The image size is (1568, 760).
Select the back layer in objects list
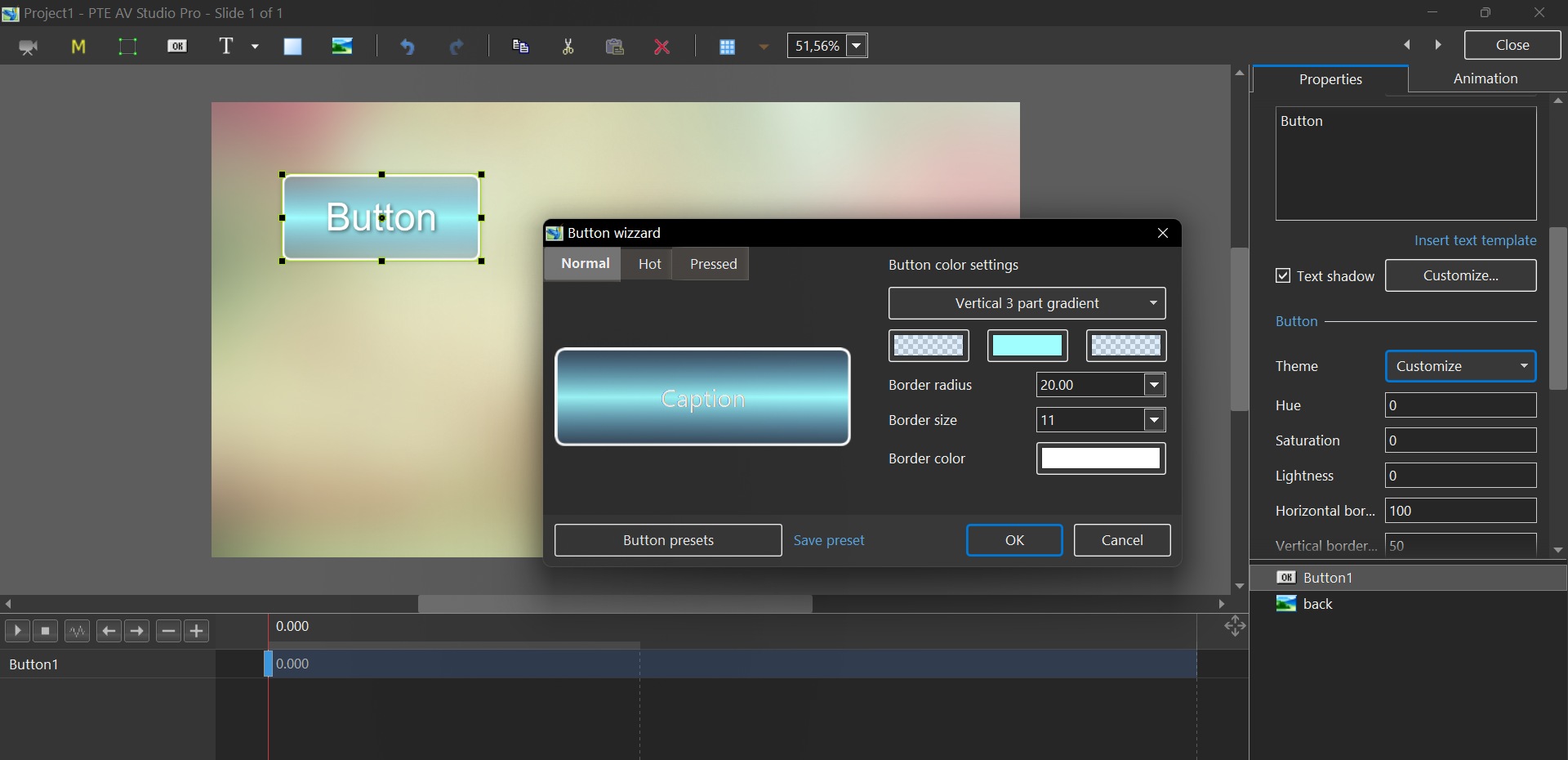tap(1317, 604)
